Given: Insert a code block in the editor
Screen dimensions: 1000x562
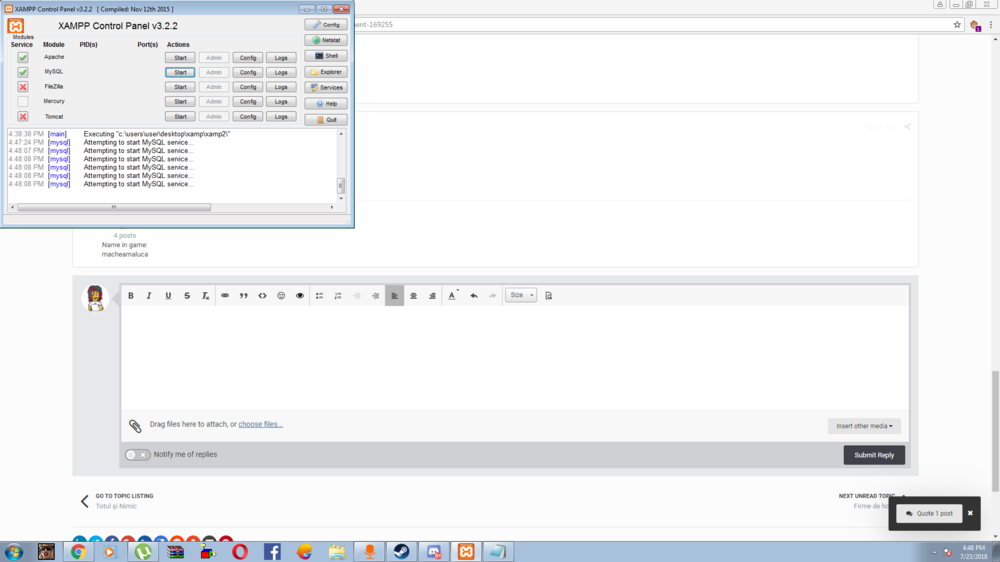Looking at the screenshot, I should coord(262,295).
